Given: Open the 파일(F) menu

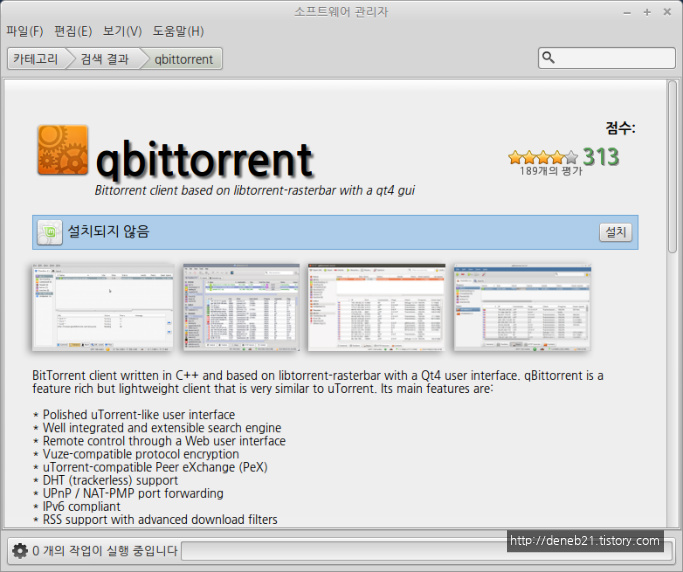Looking at the screenshot, I should [24, 31].
